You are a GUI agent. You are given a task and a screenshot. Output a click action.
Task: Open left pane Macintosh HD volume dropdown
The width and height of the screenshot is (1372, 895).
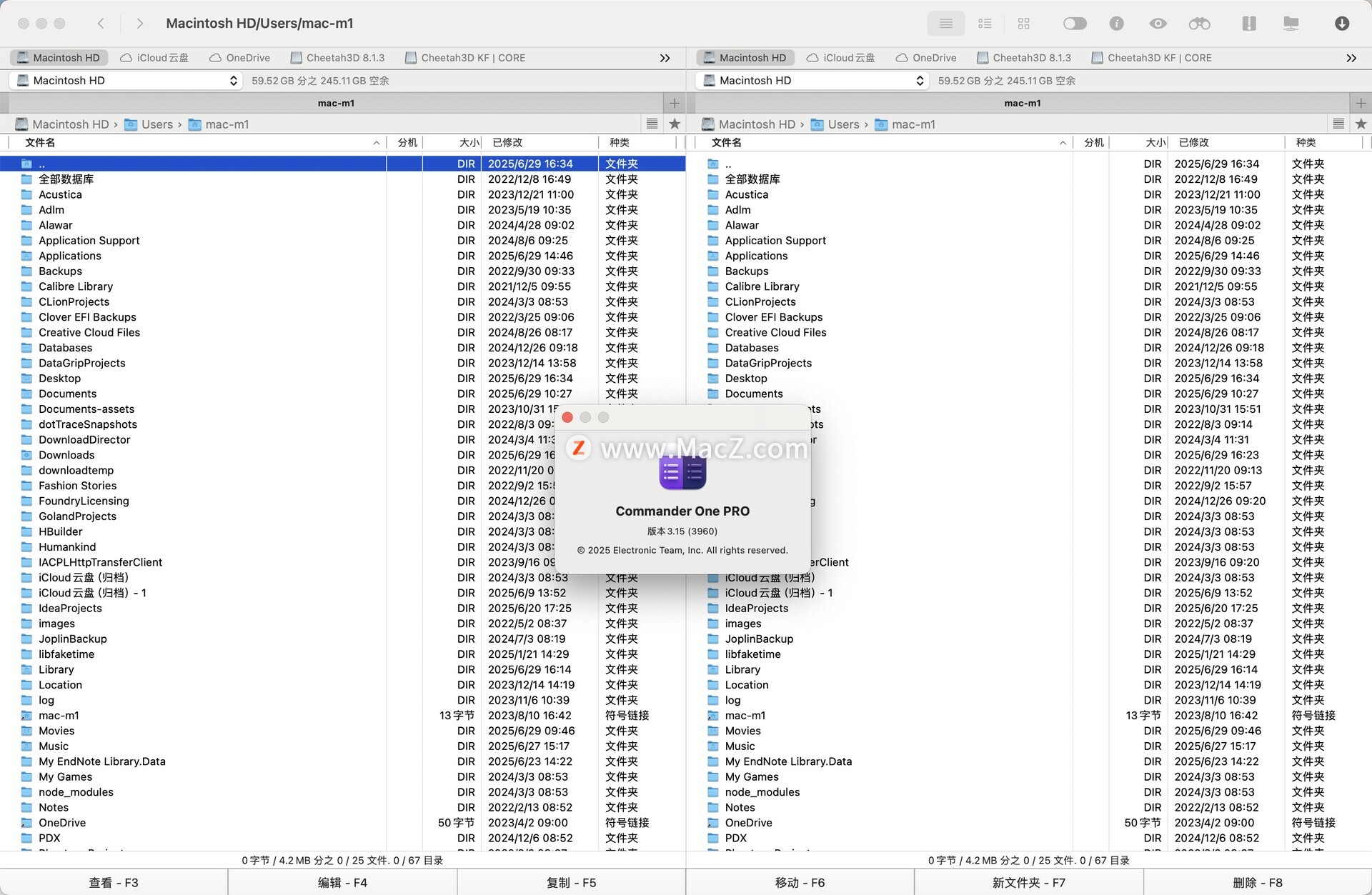pyautogui.click(x=126, y=80)
